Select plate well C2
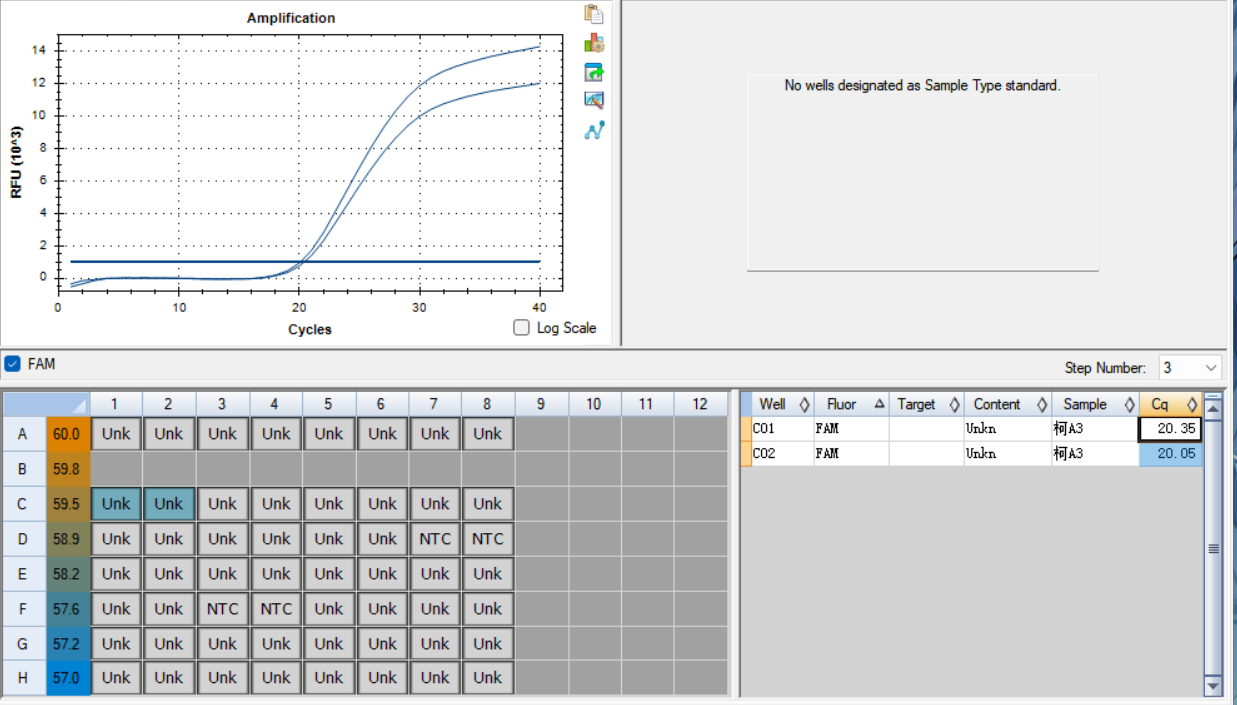The image size is (1237, 705). click(169, 504)
